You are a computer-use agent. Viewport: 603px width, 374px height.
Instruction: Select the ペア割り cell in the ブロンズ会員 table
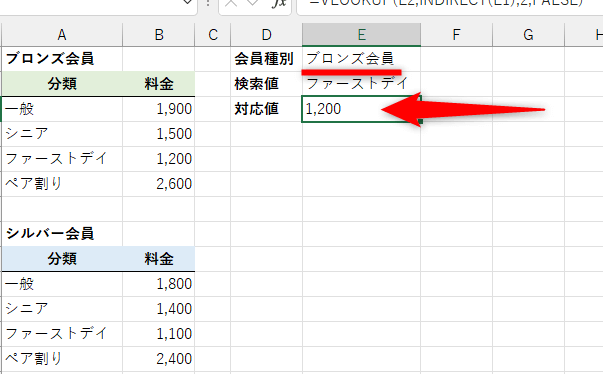coord(62,184)
